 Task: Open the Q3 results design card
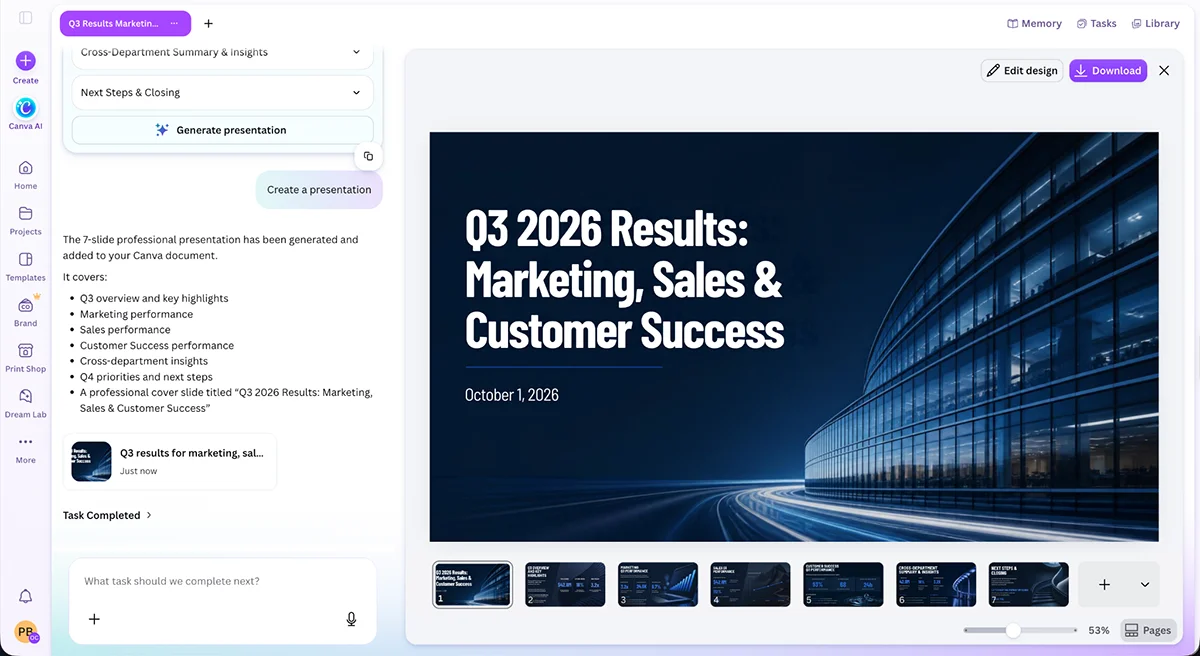[170, 461]
